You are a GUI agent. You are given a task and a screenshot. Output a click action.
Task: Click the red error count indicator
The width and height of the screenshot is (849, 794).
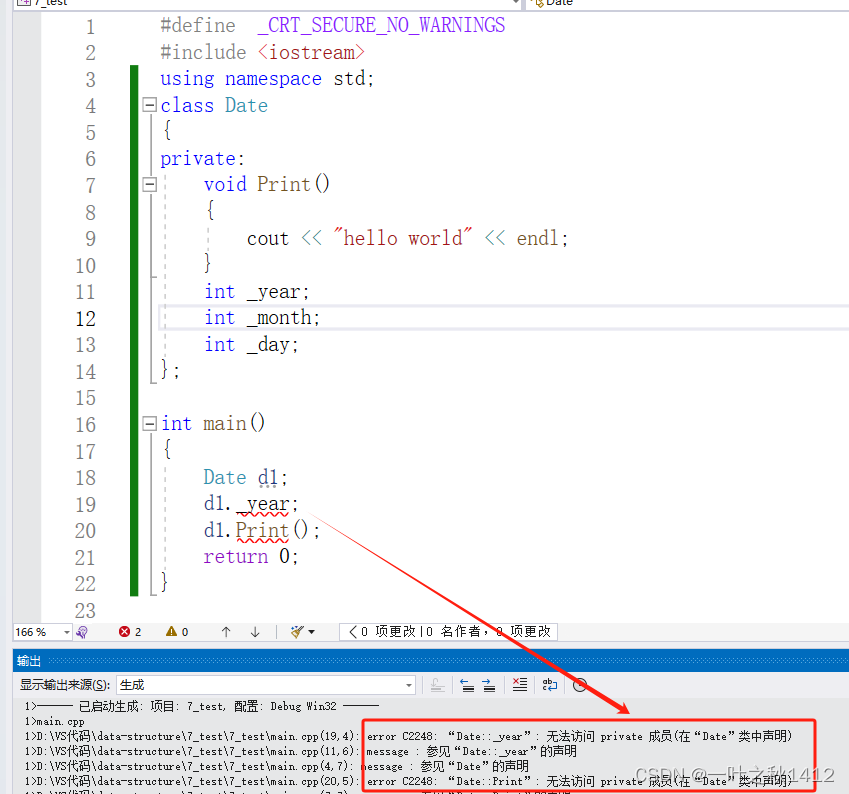[130, 632]
